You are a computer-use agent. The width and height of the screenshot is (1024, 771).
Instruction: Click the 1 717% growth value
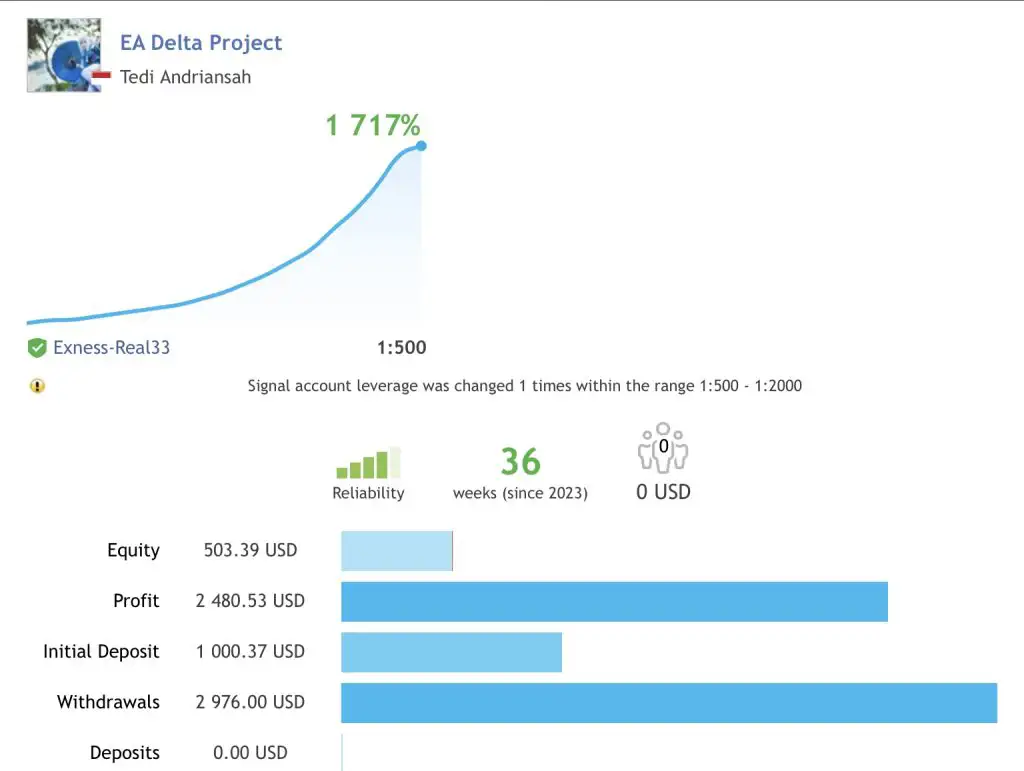tap(373, 125)
